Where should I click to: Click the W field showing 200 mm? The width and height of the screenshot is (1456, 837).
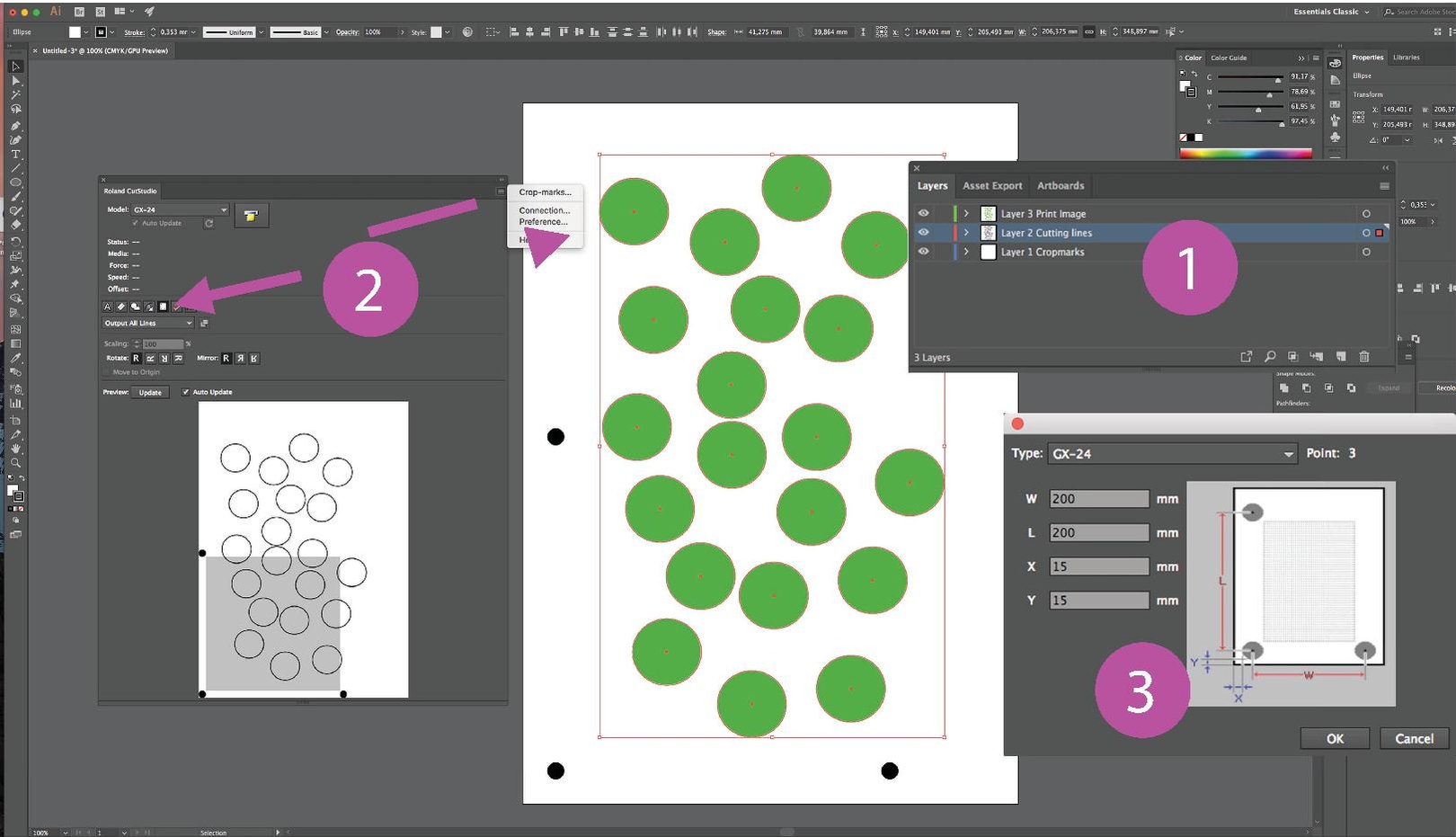[x=1098, y=499]
